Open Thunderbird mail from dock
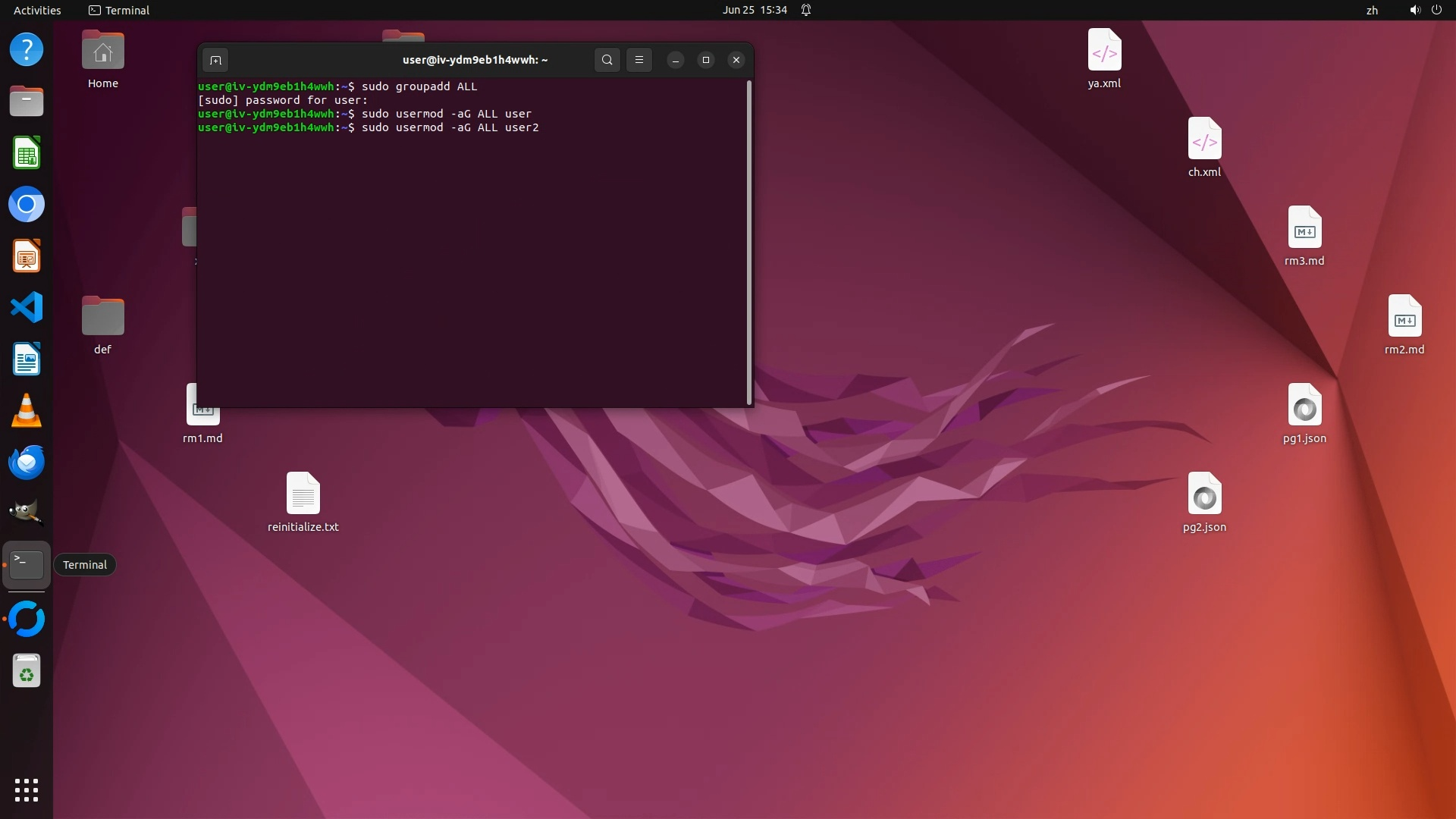Image resolution: width=1456 pixels, height=819 pixels. 27,463
